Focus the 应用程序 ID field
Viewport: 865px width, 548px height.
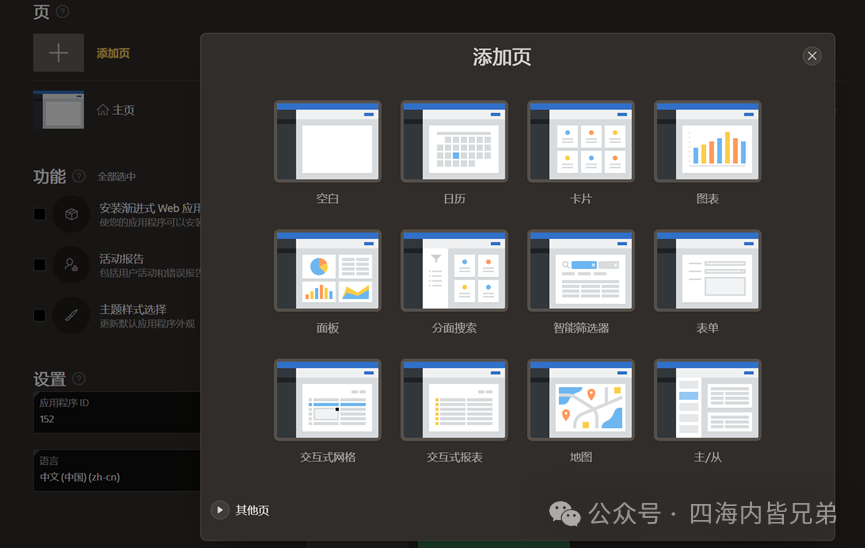pos(117,412)
